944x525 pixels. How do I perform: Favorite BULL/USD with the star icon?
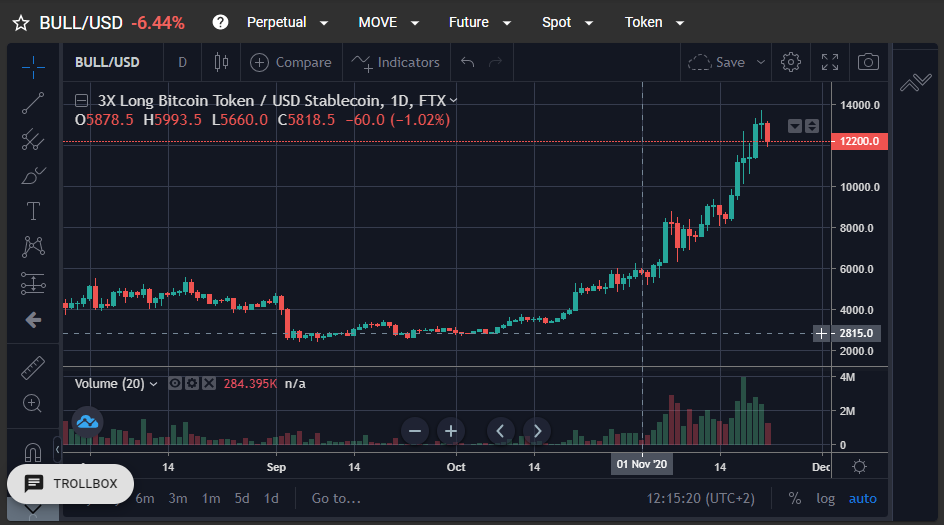[21, 23]
